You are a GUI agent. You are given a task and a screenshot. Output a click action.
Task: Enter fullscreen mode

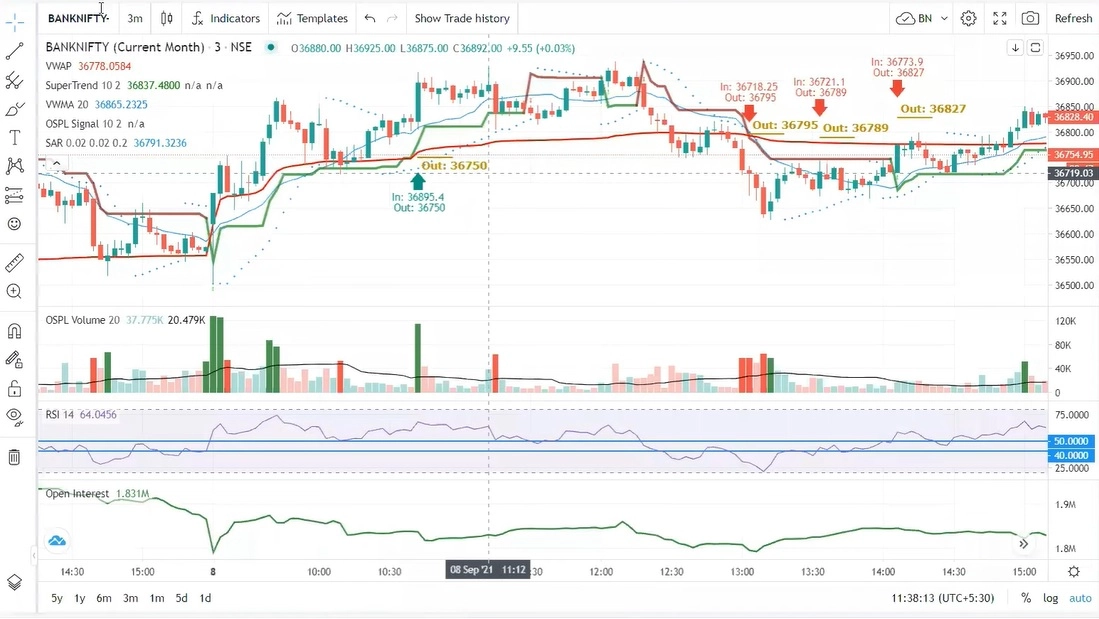(1000, 18)
